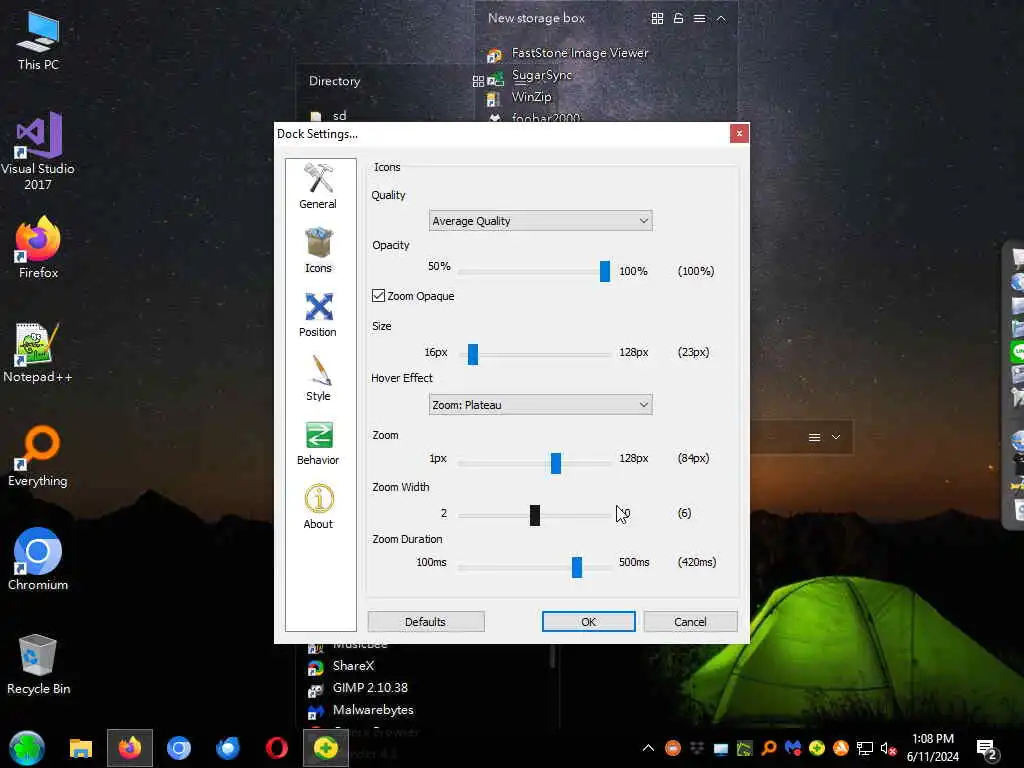Open the Windows Start button
1024x768 pixels.
[27, 748]
